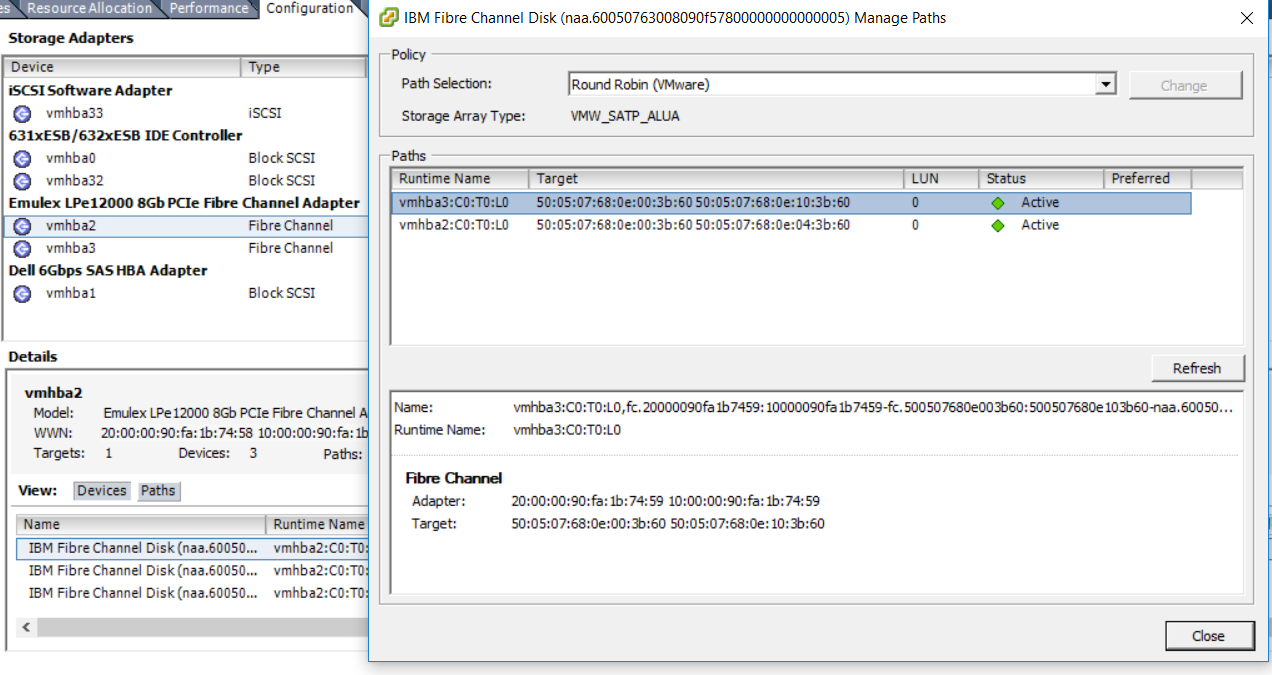Click the X to close Manage Paths window
This screenshot has width=1272, height=675.
point(1246,18)
